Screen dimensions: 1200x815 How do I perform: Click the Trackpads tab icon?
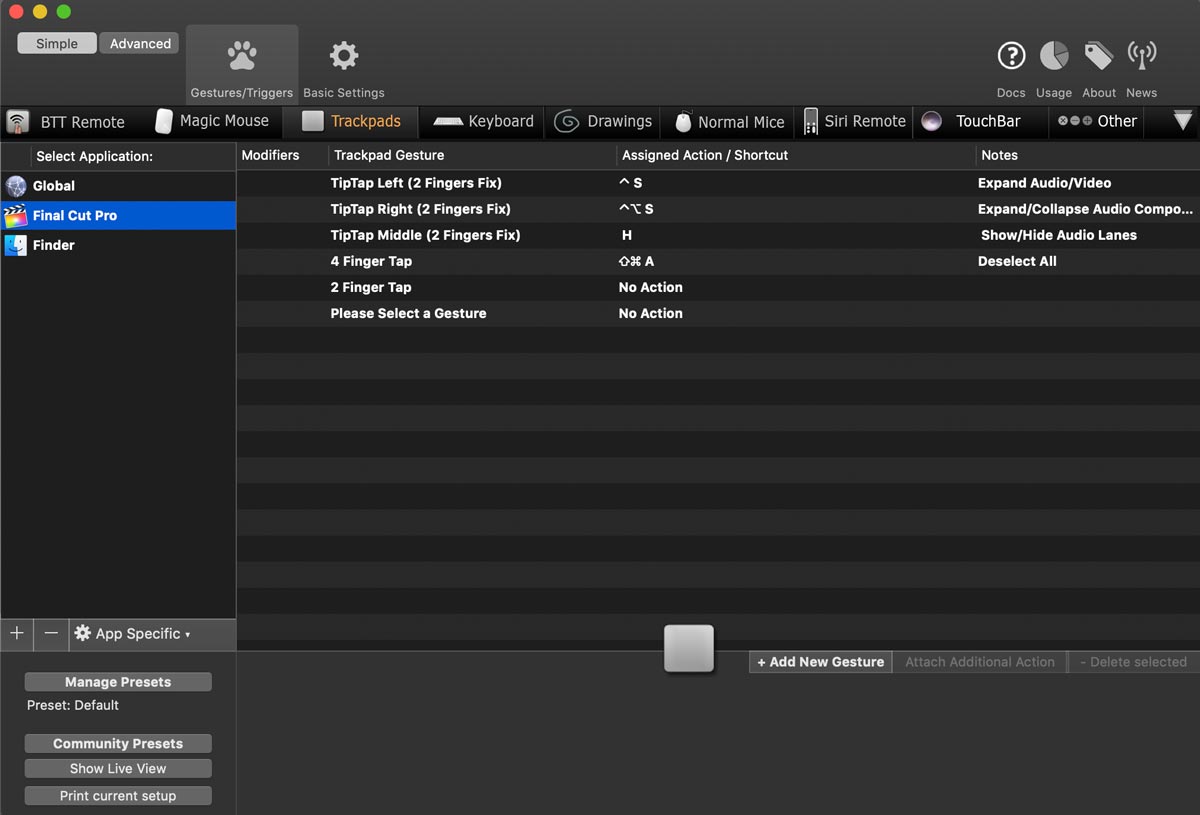[313, 121]
